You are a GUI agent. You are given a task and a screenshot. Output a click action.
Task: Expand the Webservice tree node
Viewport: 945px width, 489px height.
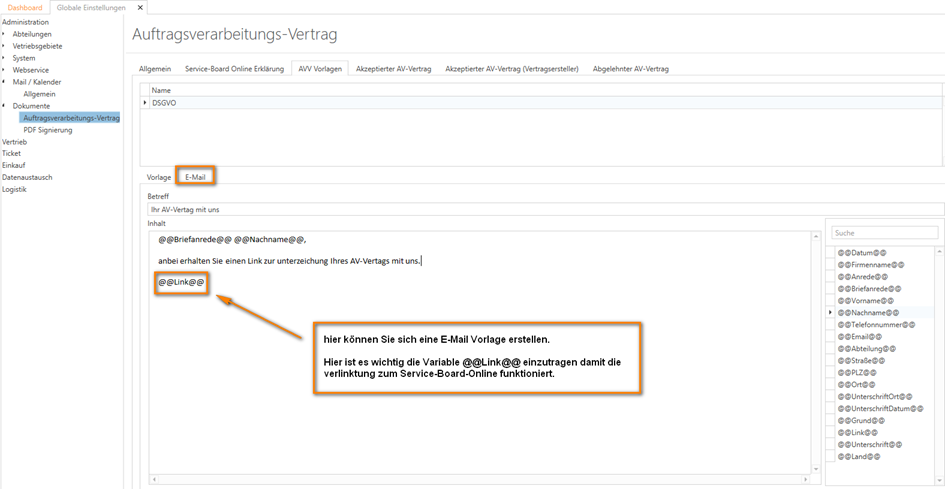pos(4,70)
